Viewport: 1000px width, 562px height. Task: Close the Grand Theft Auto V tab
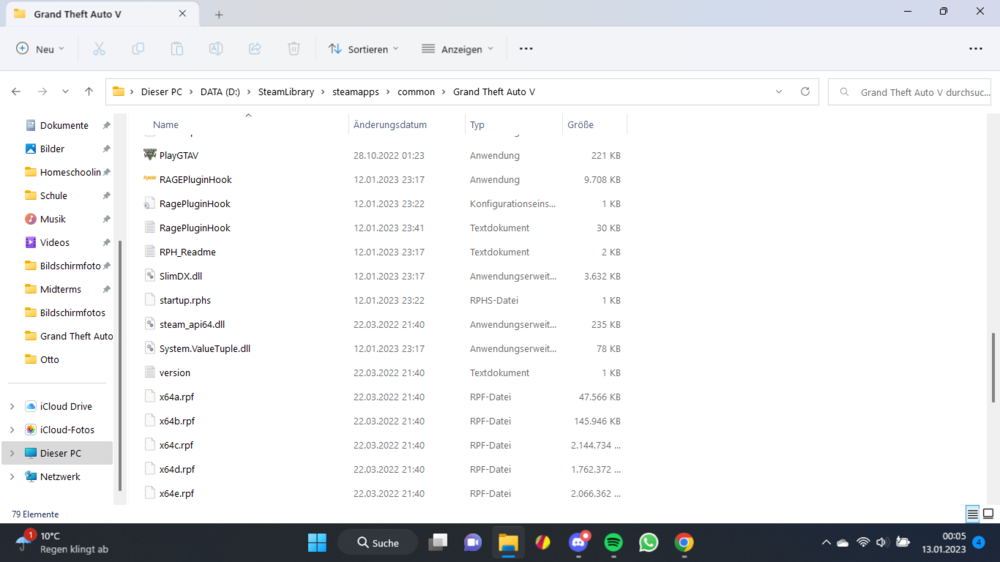tap(182, 13)
